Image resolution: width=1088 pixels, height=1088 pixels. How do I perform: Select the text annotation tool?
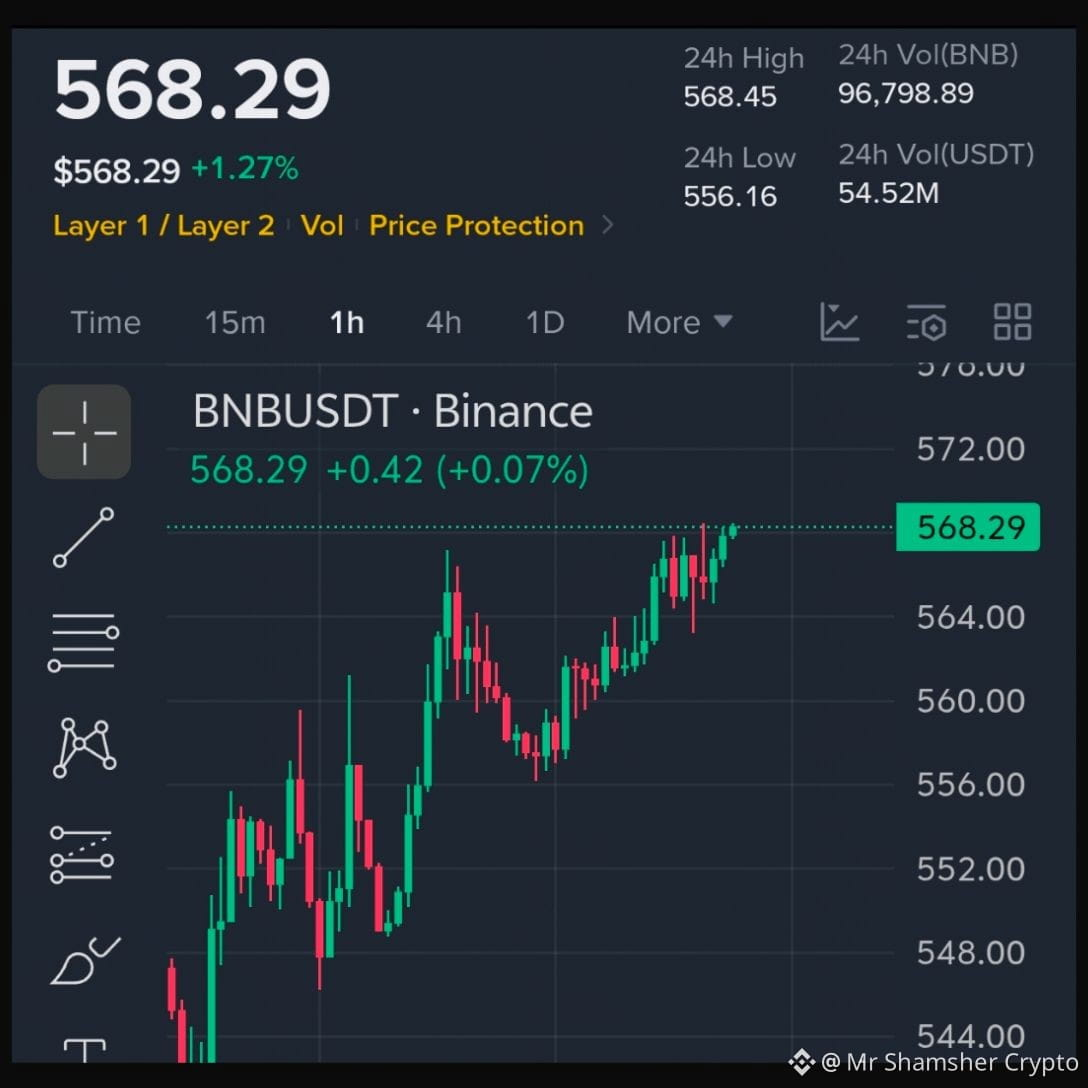[85, 1051]
